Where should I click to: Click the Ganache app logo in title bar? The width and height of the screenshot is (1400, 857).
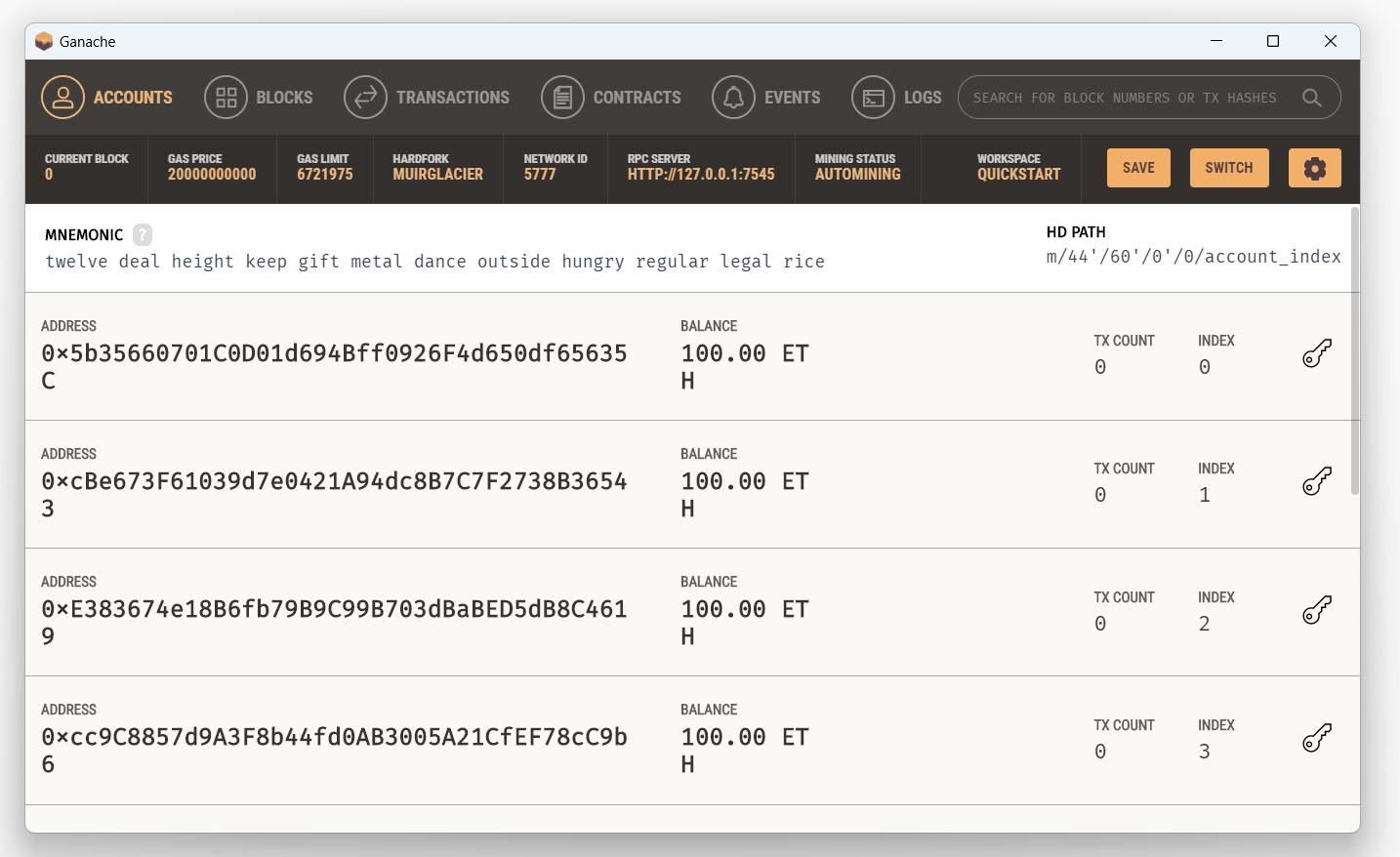44,41
